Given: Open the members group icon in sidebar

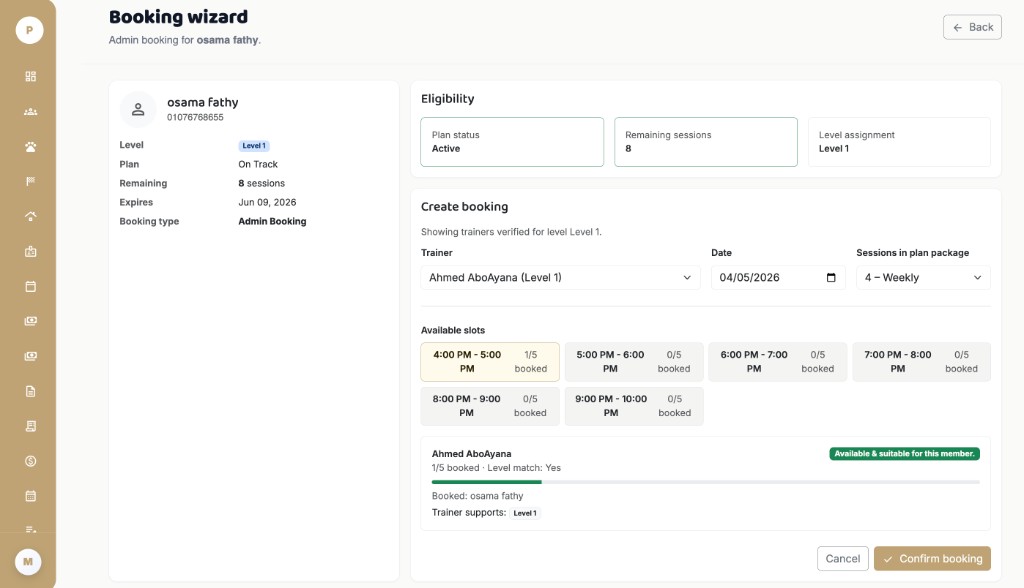Looking at the screenshot, I should point(30,112).
